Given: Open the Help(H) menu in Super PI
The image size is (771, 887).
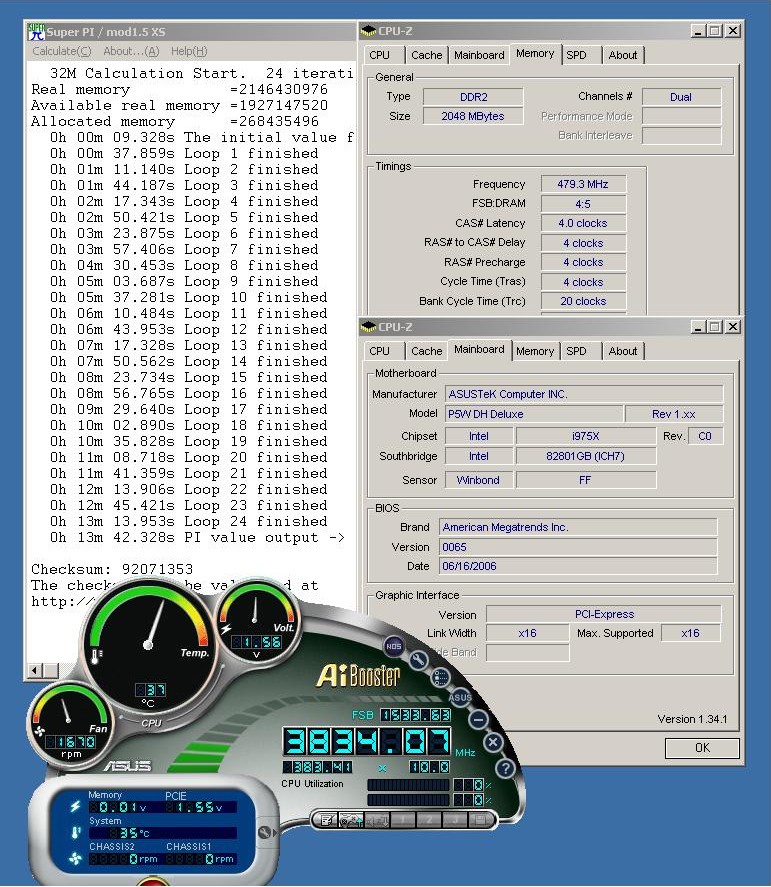Looking at the screenshot, I should pyautogui.click(x=189, y=51).
